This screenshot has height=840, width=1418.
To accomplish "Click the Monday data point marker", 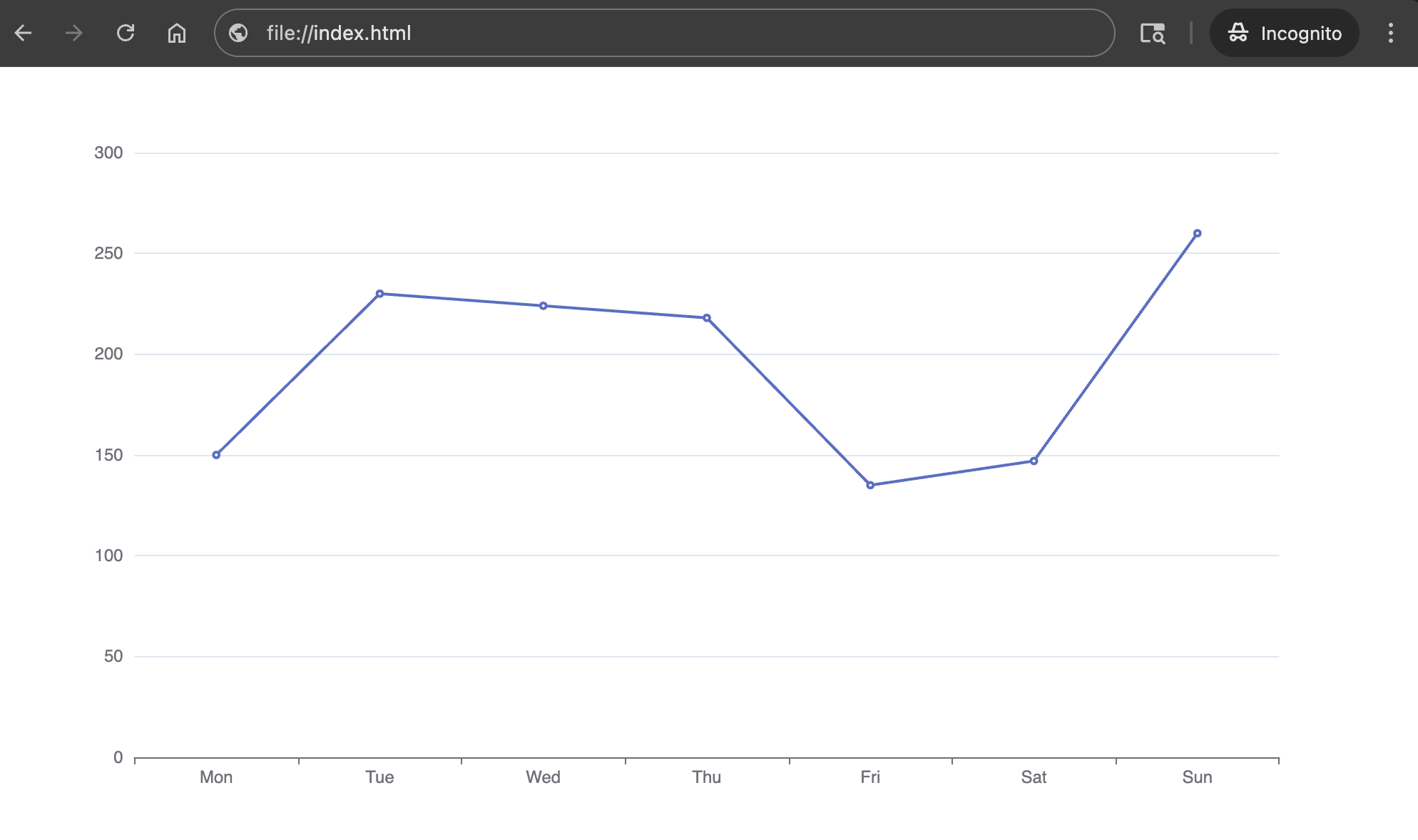I will tap(215, 454).
